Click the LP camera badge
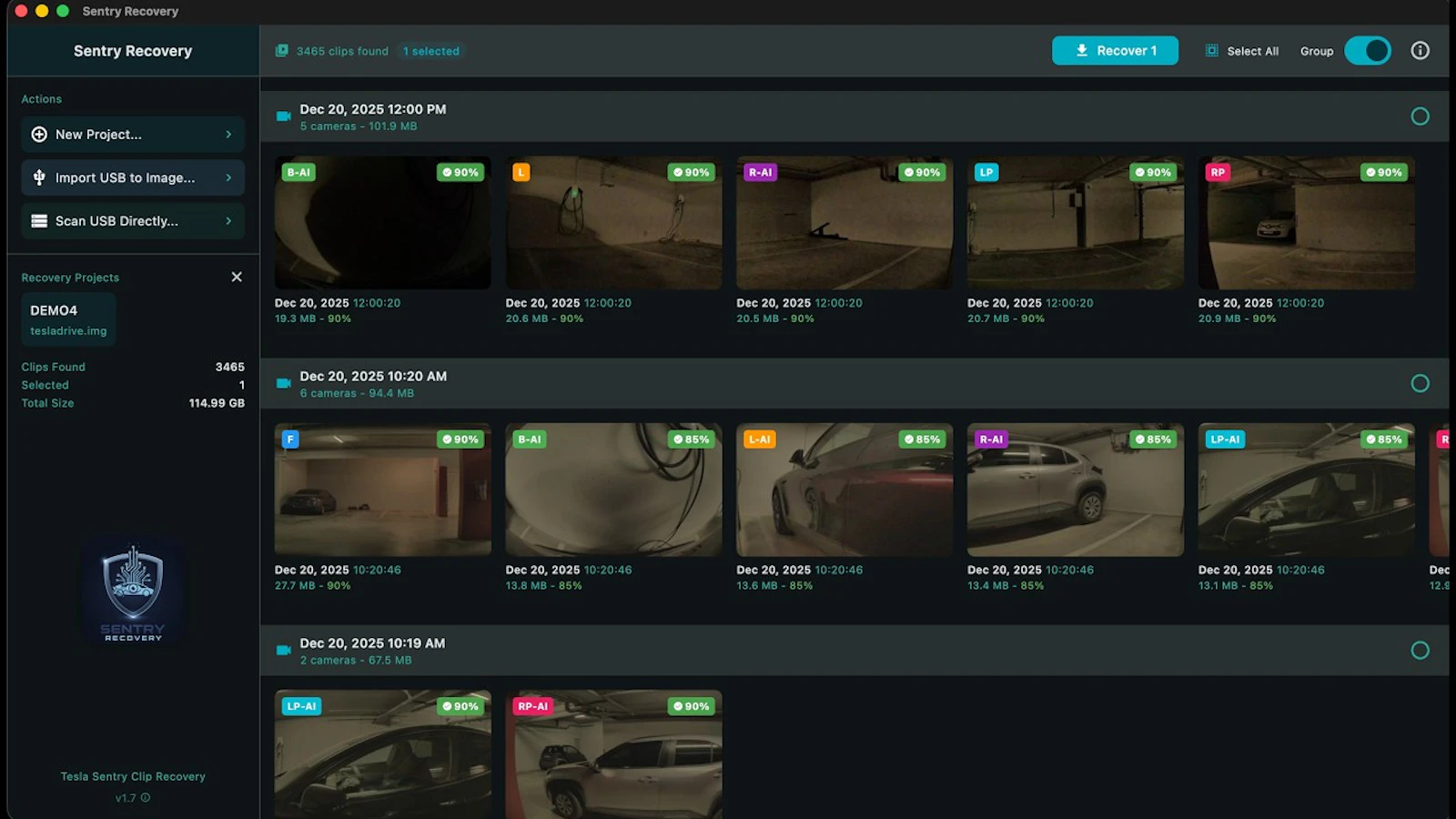Viewport: 1456px width, 819px height. click(x=986, y=172)
